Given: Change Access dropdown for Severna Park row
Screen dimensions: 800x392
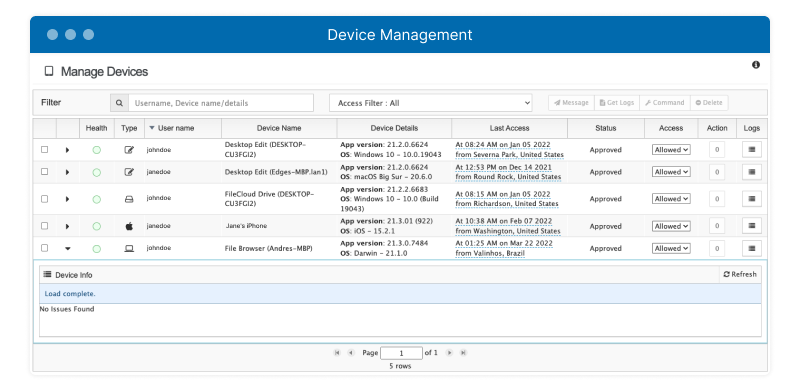Looking at the screenshot, I should 671,150.
